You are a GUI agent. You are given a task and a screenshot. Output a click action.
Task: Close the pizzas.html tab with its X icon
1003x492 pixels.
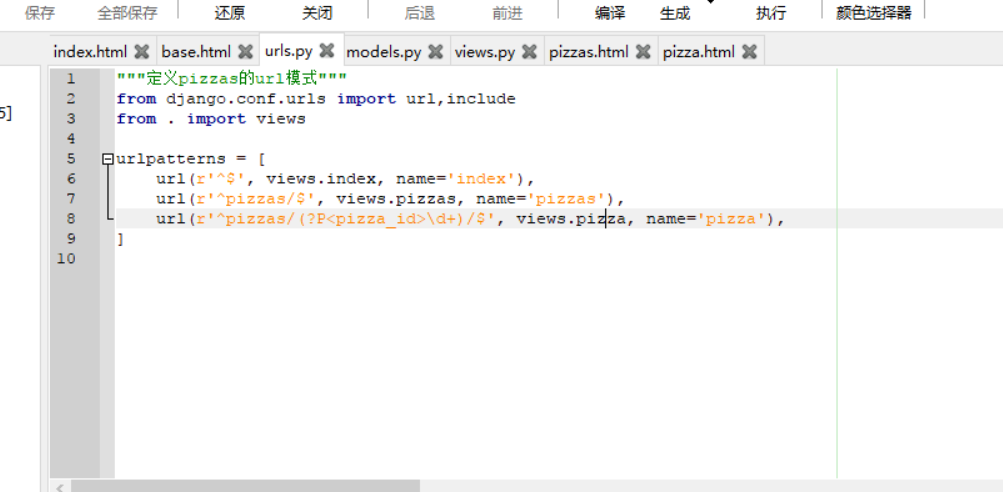pyautogui.click(x=643, y=52)
